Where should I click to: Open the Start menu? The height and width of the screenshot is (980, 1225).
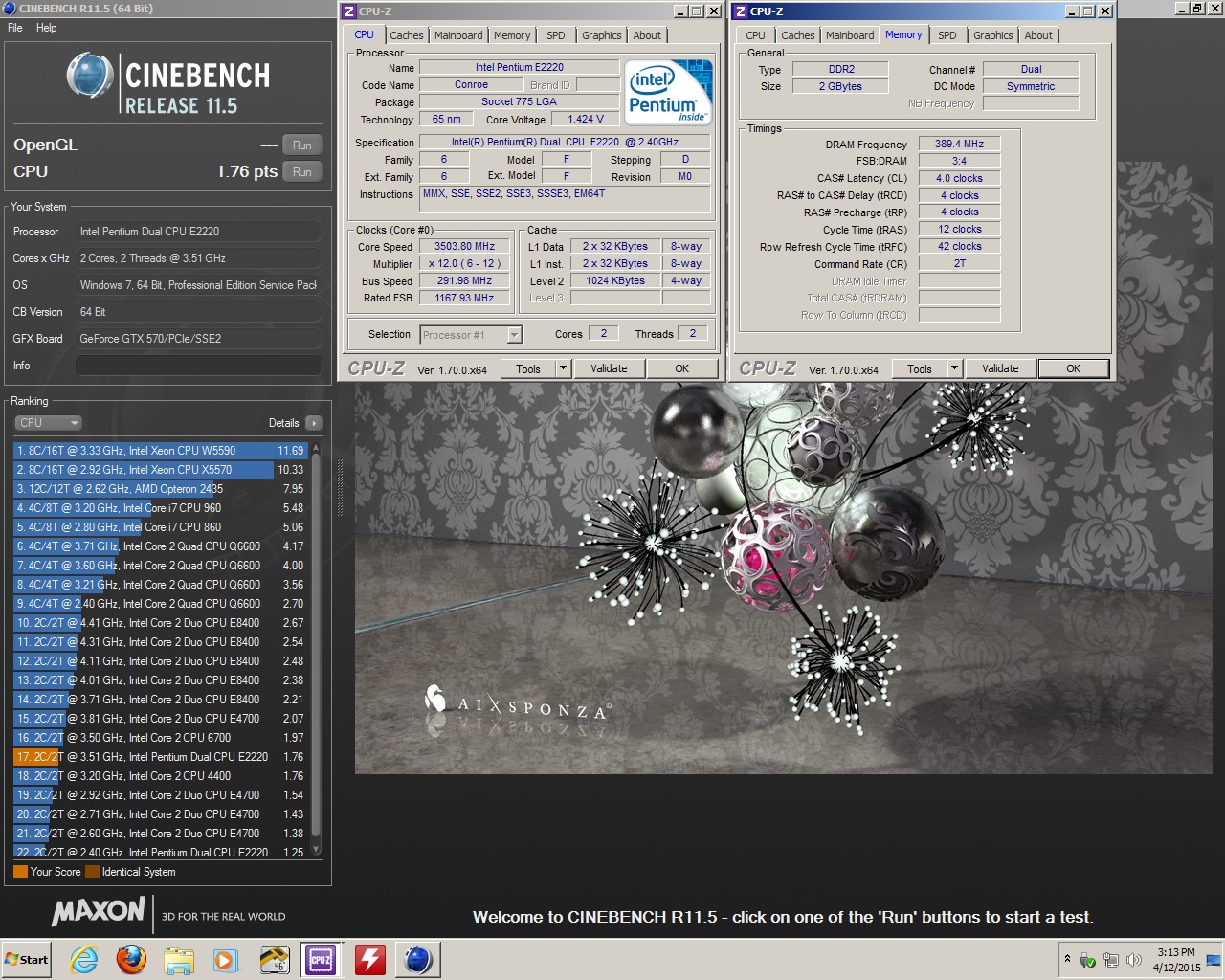pyautogui.click(x=27, y=959)
